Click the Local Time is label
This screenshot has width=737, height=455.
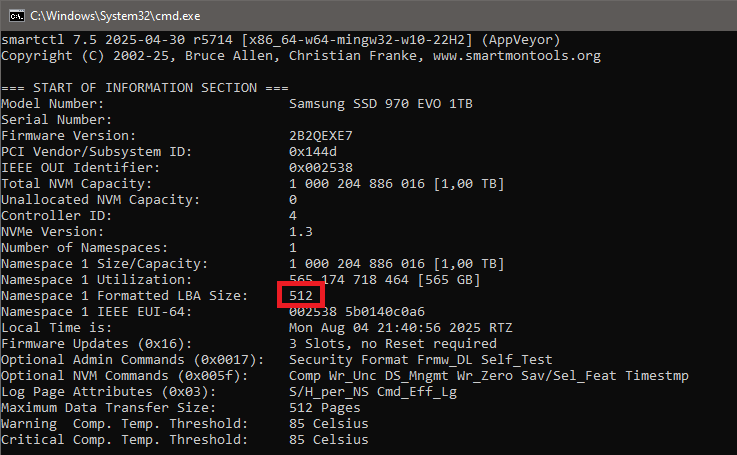coord(56,328)
